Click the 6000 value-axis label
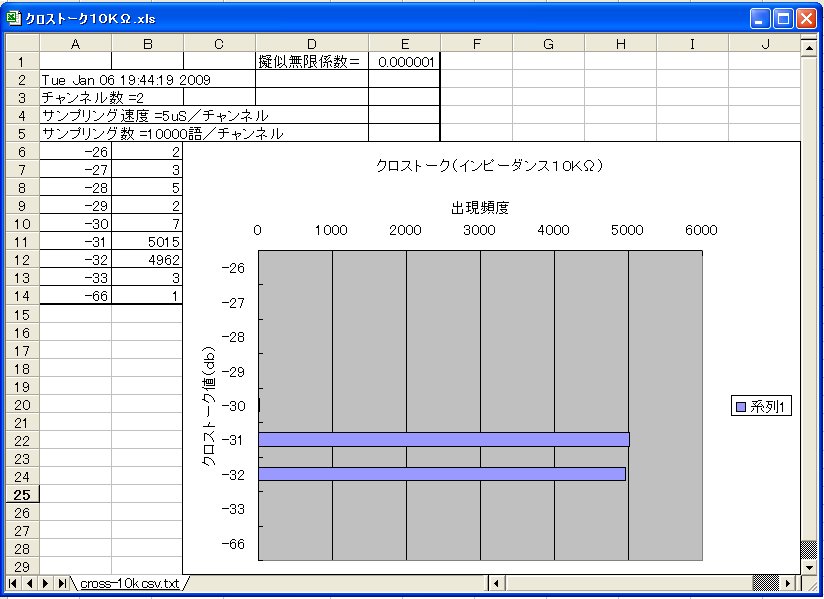 point(701,230)
